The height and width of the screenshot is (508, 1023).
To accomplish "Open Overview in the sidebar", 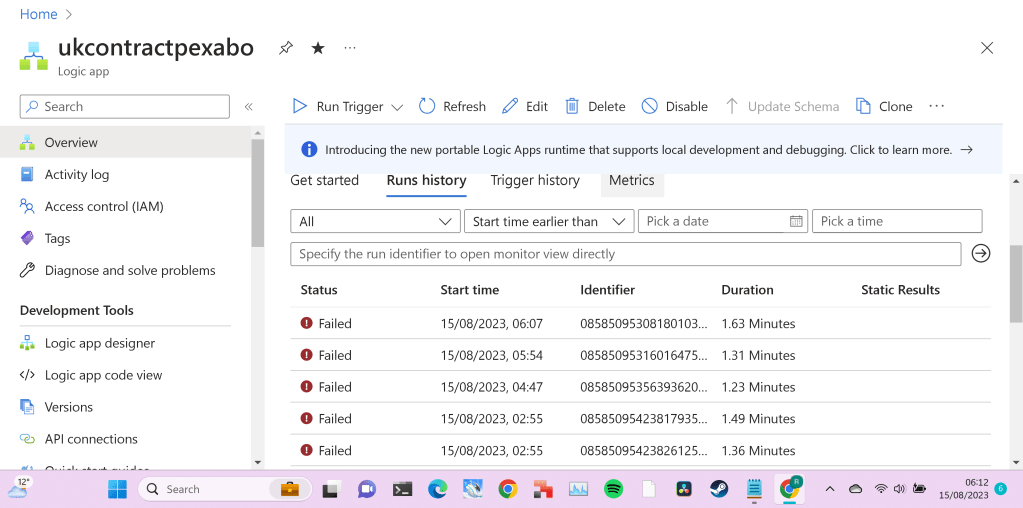I will [125, 142].
